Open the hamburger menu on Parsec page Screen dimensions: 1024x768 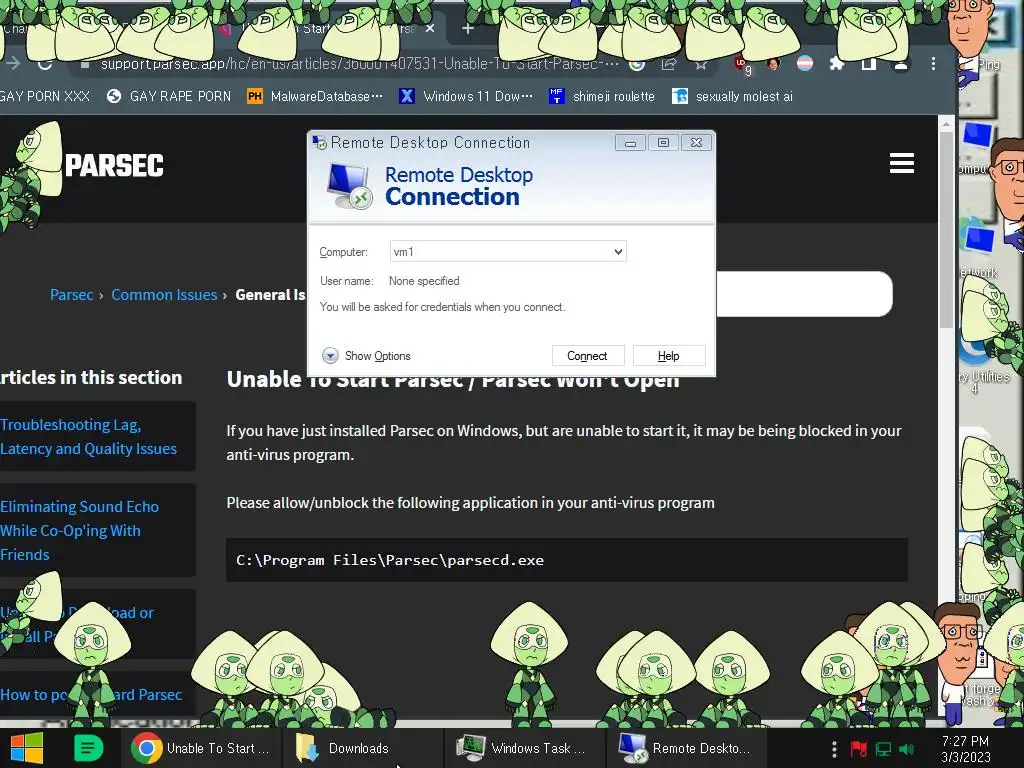pos(901,163)
